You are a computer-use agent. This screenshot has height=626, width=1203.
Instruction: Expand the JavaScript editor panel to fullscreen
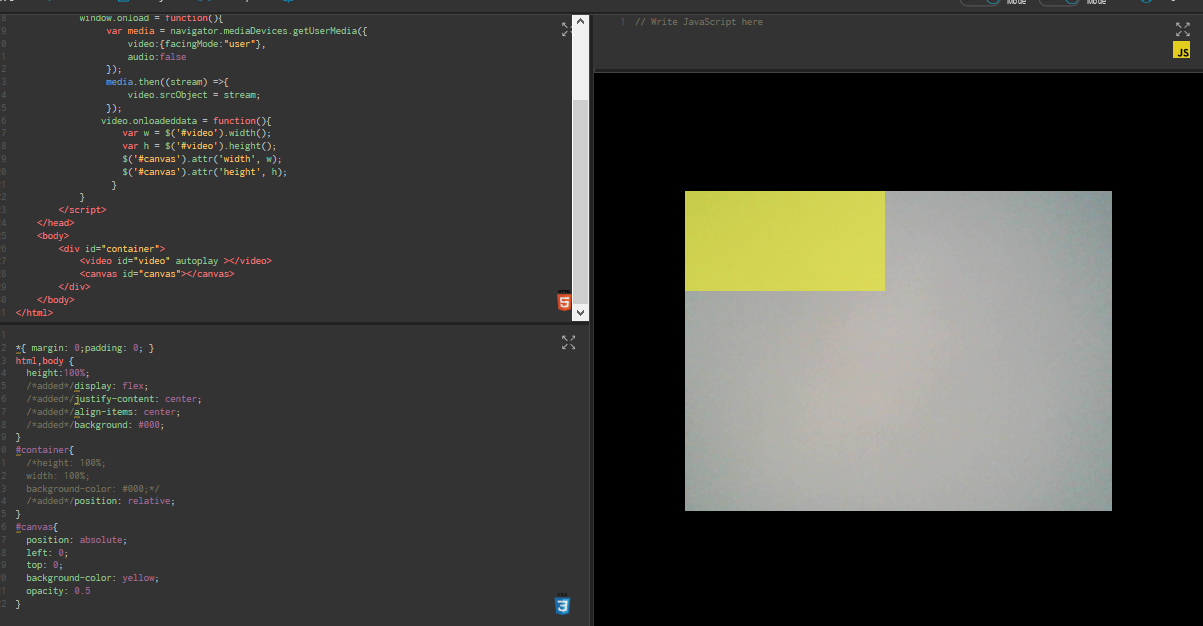click(1182, 30)
